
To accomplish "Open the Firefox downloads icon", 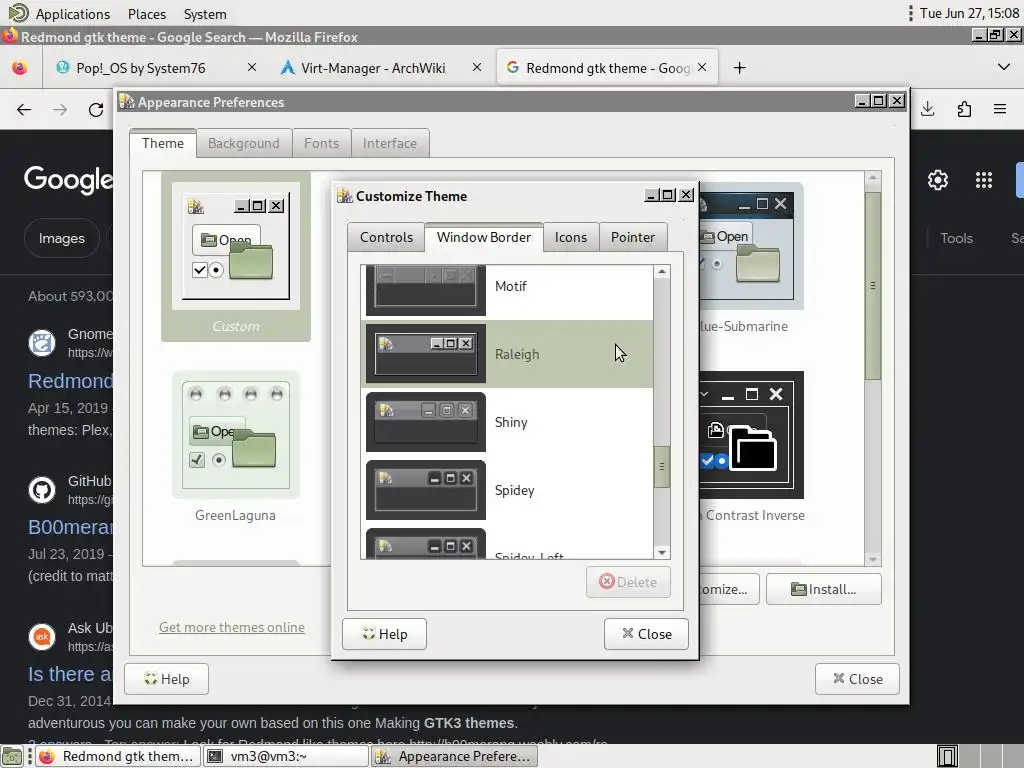I will coord(927,109).
